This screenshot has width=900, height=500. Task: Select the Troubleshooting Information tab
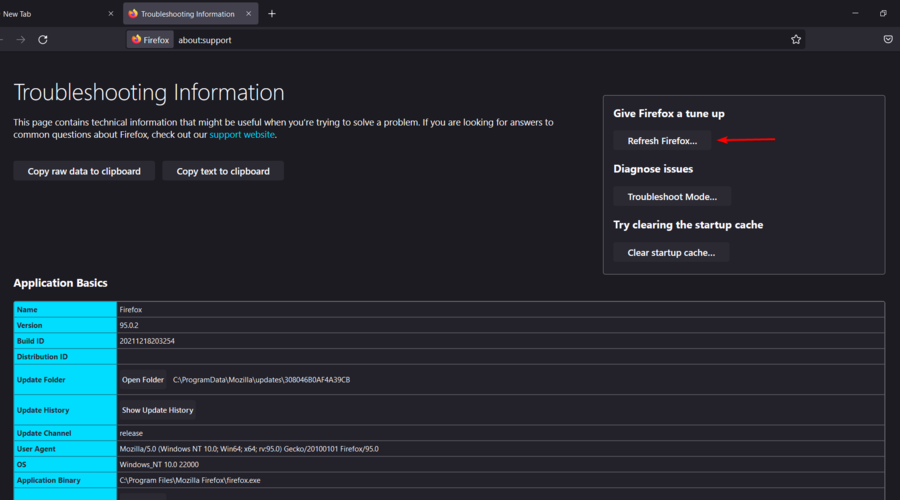pyautogui.click(x=185, y=14)
